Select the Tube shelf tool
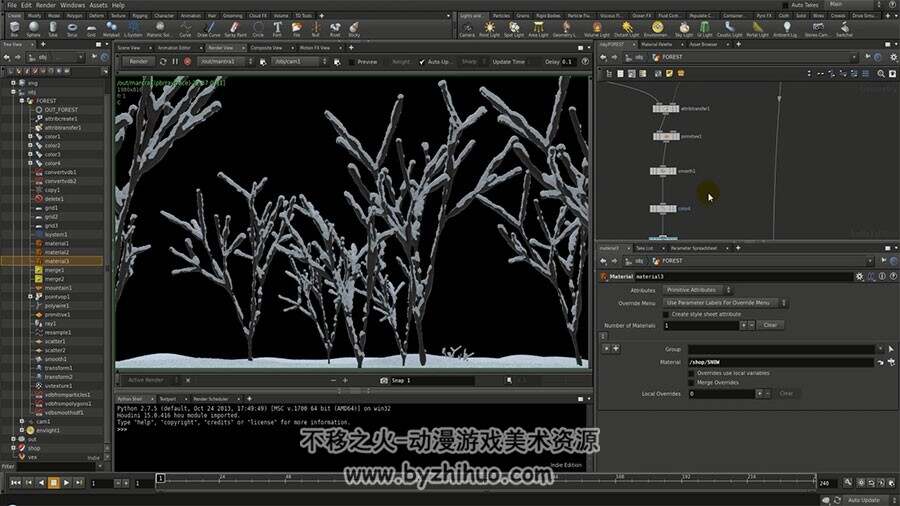The height and width of the screenshot is (506, 900). (53, 28)
